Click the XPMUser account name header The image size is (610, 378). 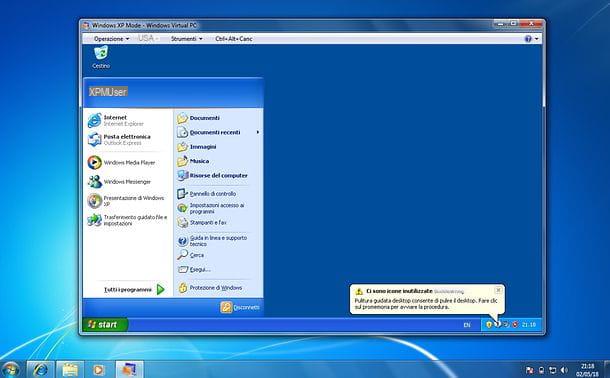click(x=108, y=92)
